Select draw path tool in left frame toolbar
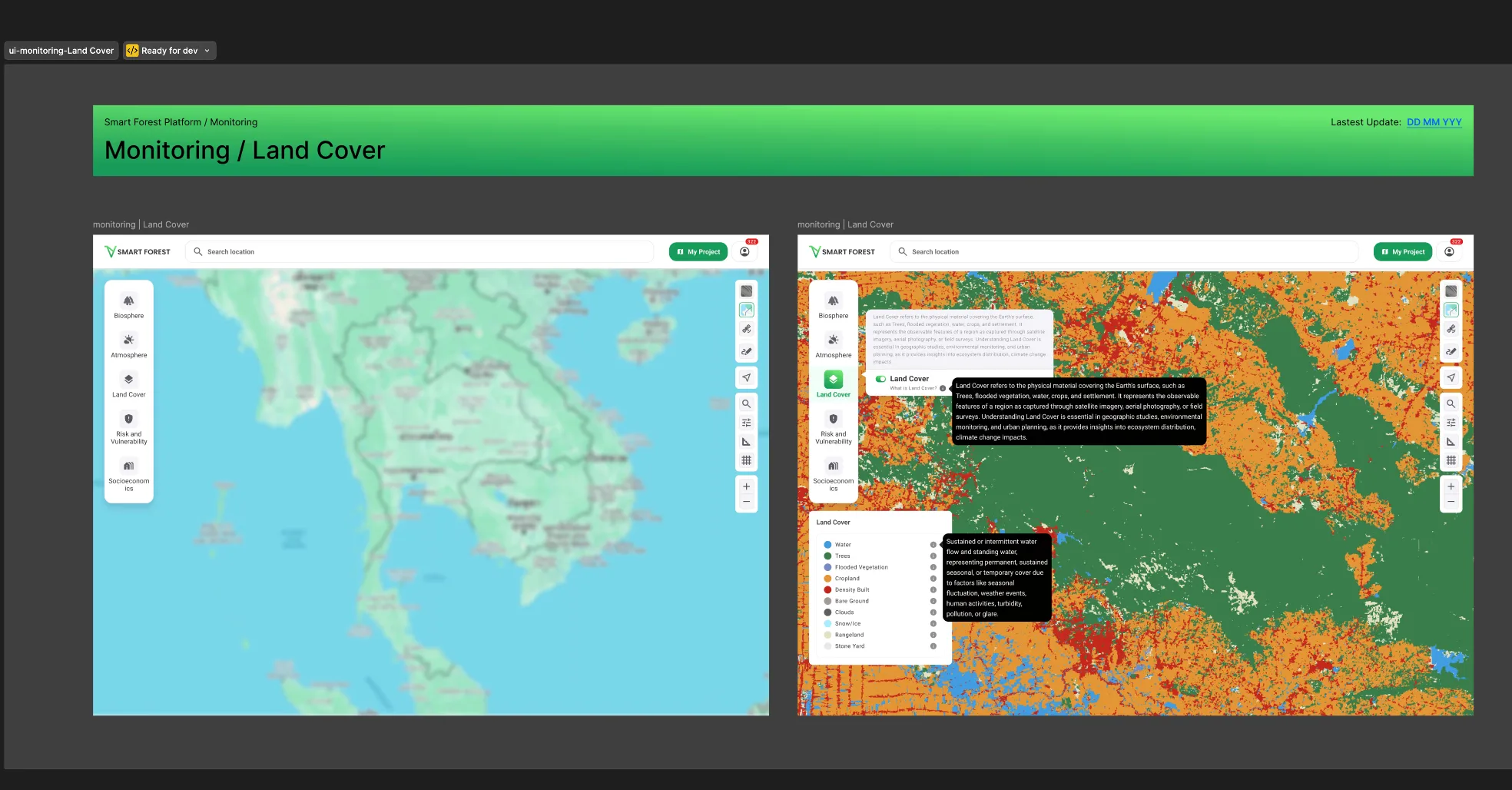Image resolution: width=1512 pixels, height=790 pixels. 746,351
